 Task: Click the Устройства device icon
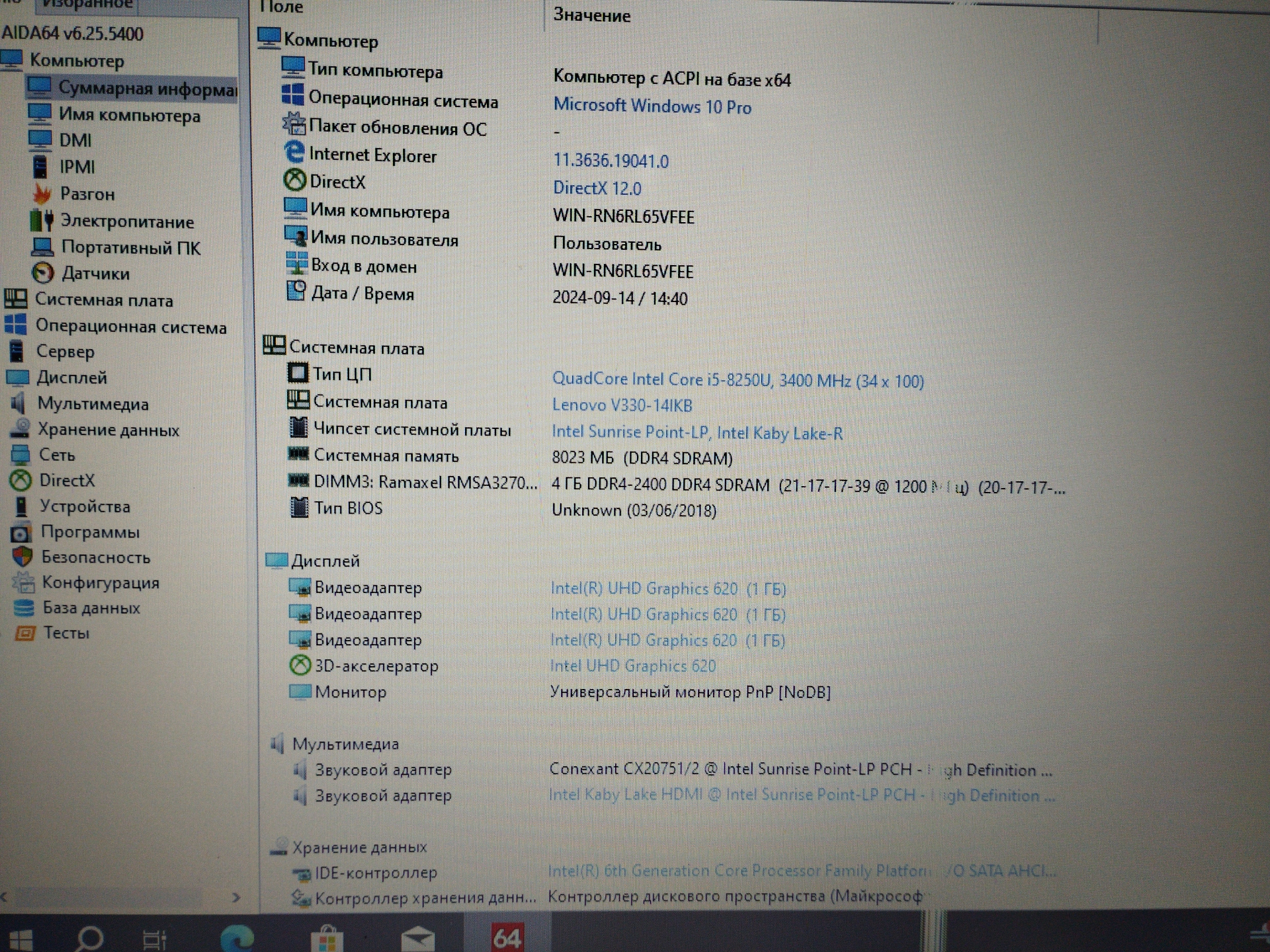[x=21, y=506]
